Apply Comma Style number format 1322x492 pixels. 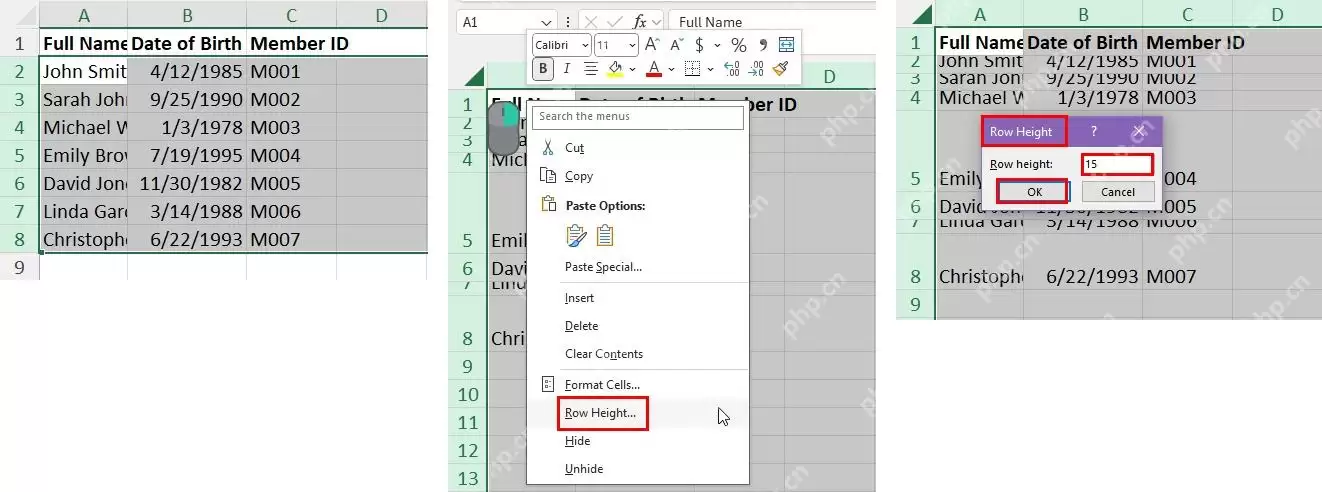pyautogui.click(x=763, y=45)
